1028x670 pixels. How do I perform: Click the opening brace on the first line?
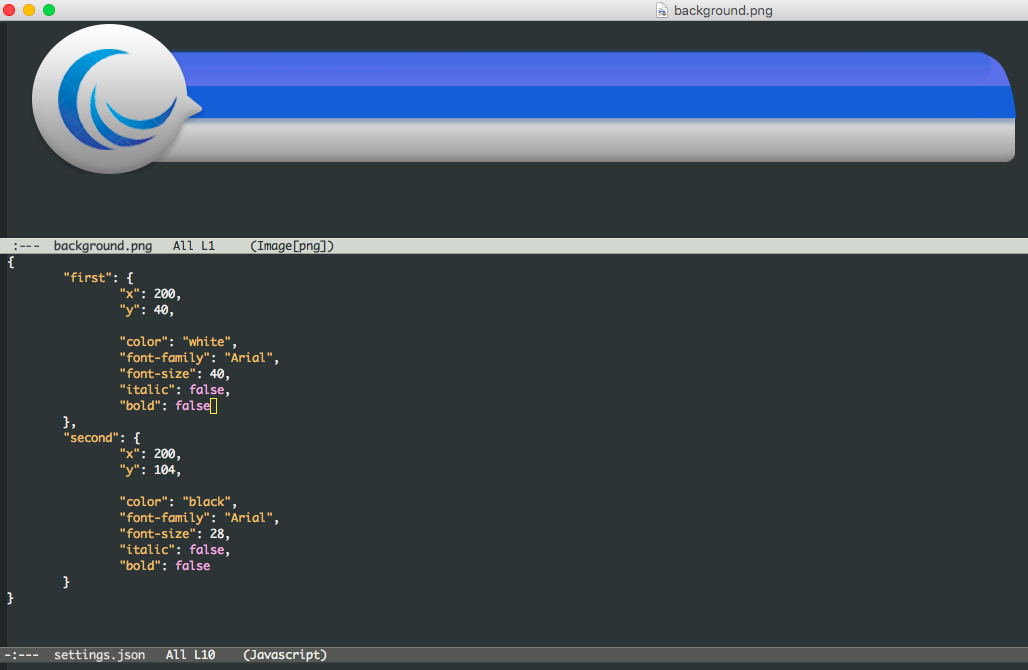10,262
